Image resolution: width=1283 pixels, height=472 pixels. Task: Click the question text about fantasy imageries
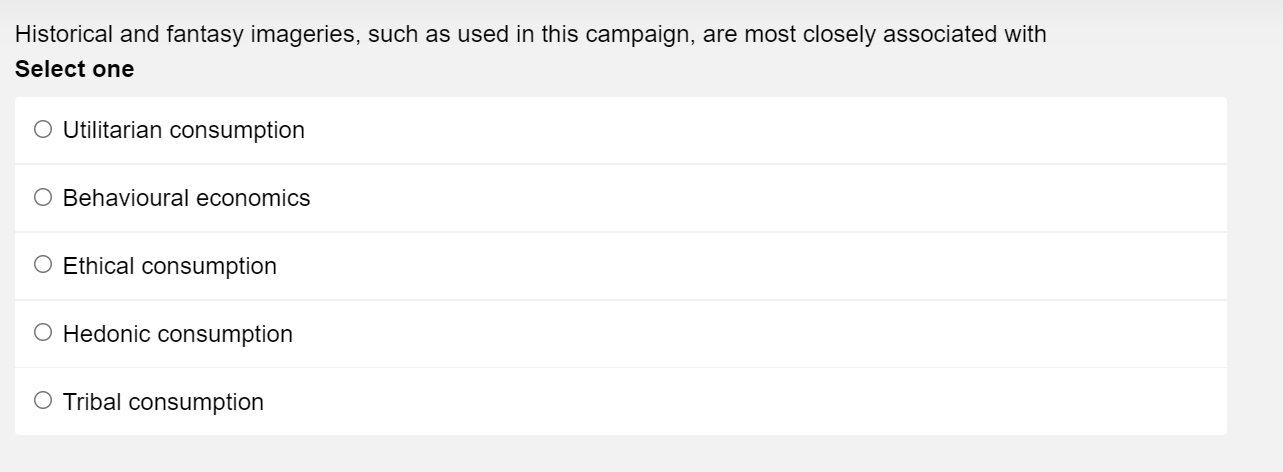(530, 34)
